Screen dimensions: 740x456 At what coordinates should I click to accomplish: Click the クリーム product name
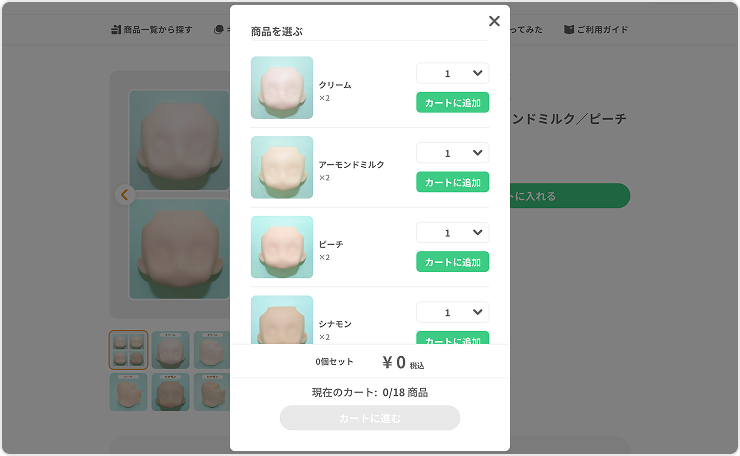[x=335, y=85]
